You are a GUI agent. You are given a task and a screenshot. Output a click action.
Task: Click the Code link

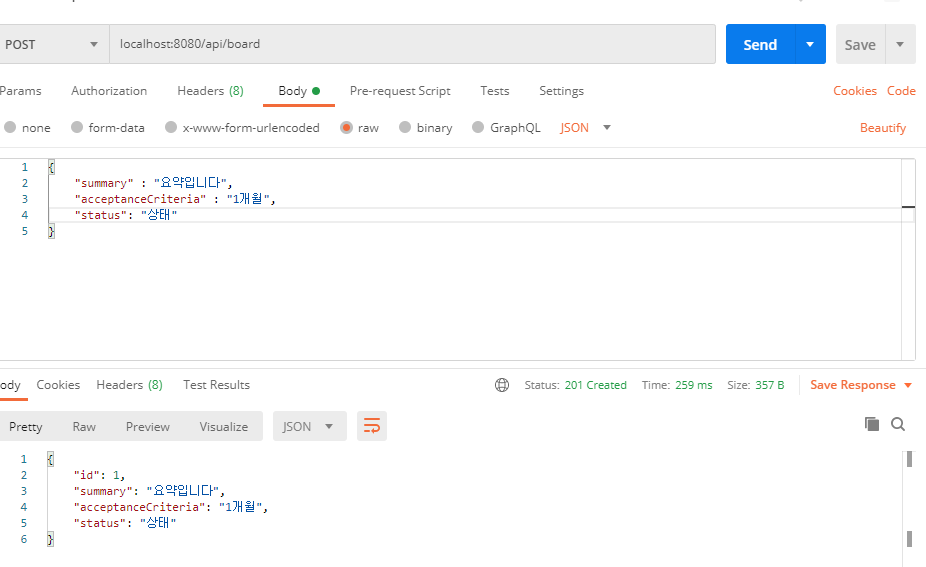(x=901, y=91)
